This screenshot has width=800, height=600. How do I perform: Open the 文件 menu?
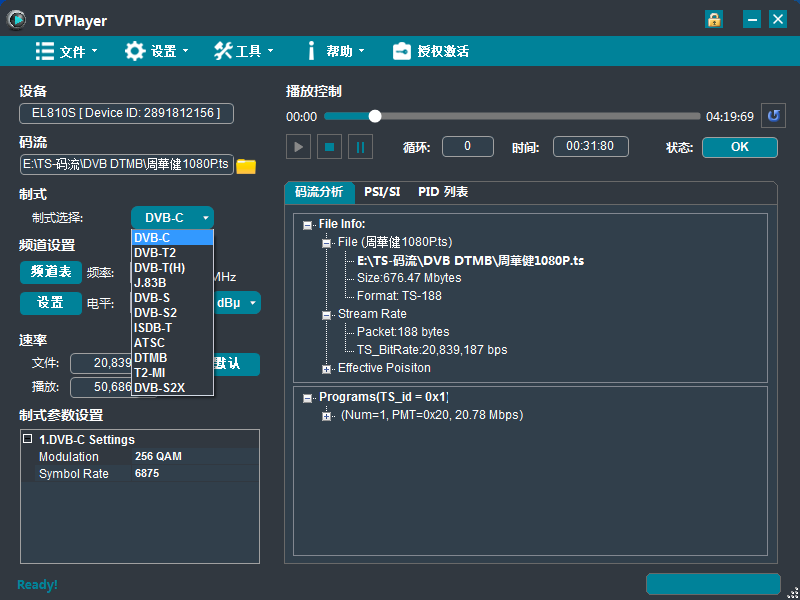pos(66,51)
